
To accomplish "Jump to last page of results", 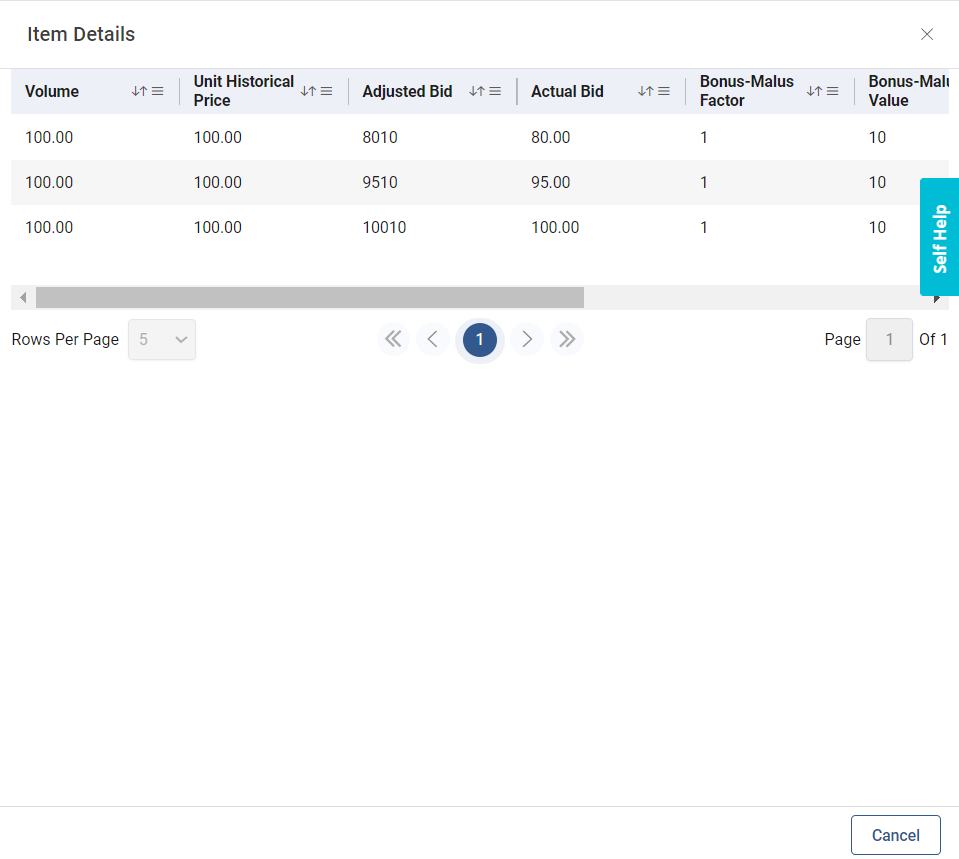I will 567,340.
